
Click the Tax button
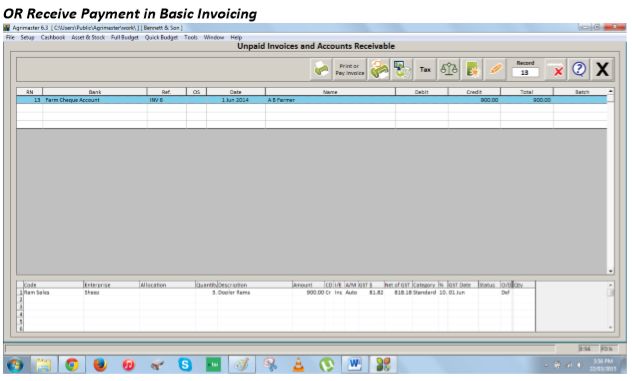pos(425,69)
